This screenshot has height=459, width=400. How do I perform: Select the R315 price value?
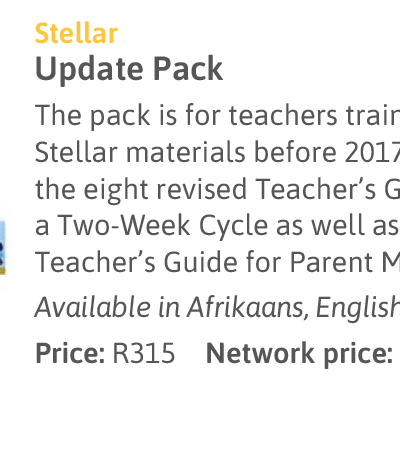144,353
